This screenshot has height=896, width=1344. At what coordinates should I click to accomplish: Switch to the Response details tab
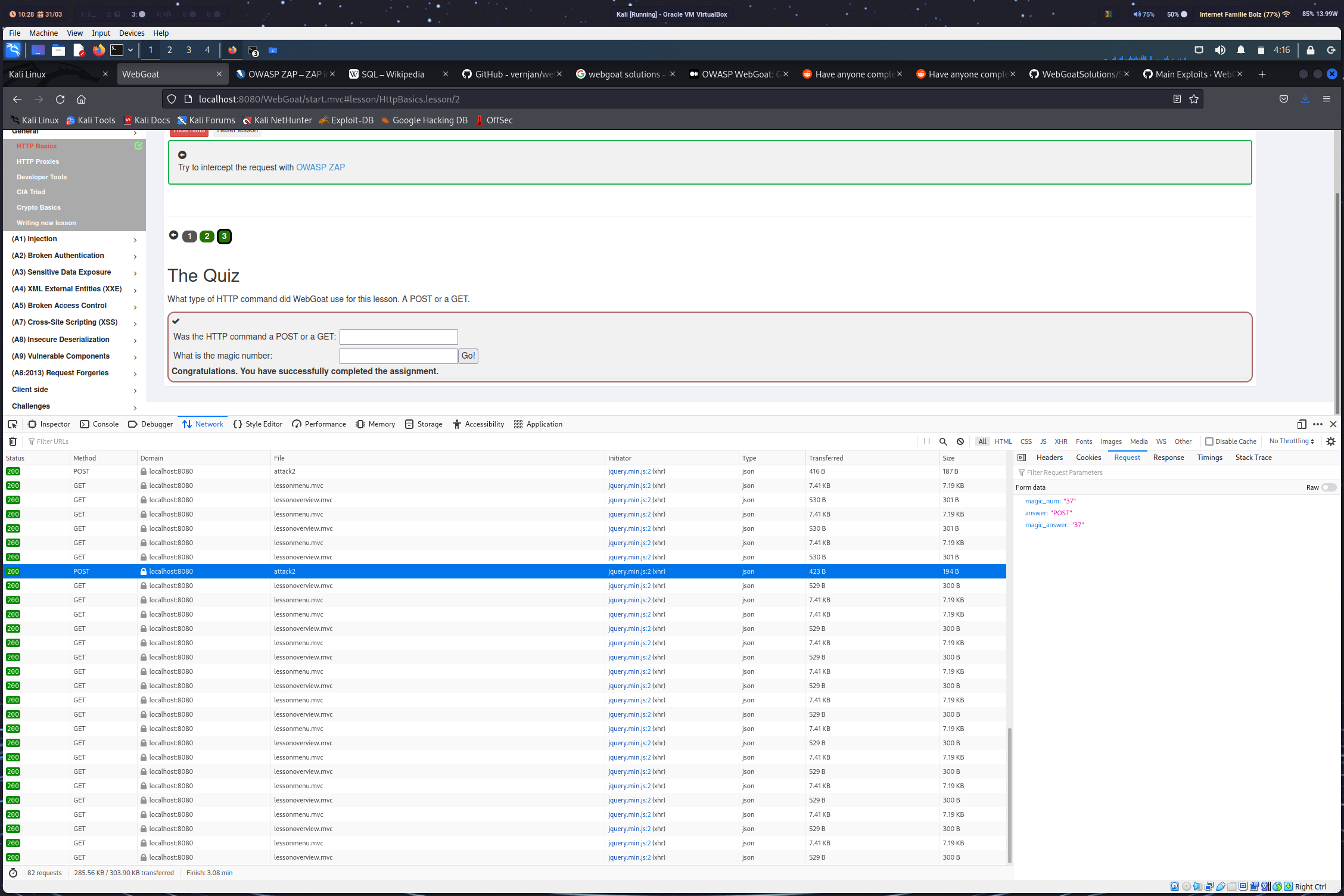click(x=1168, y=458)
